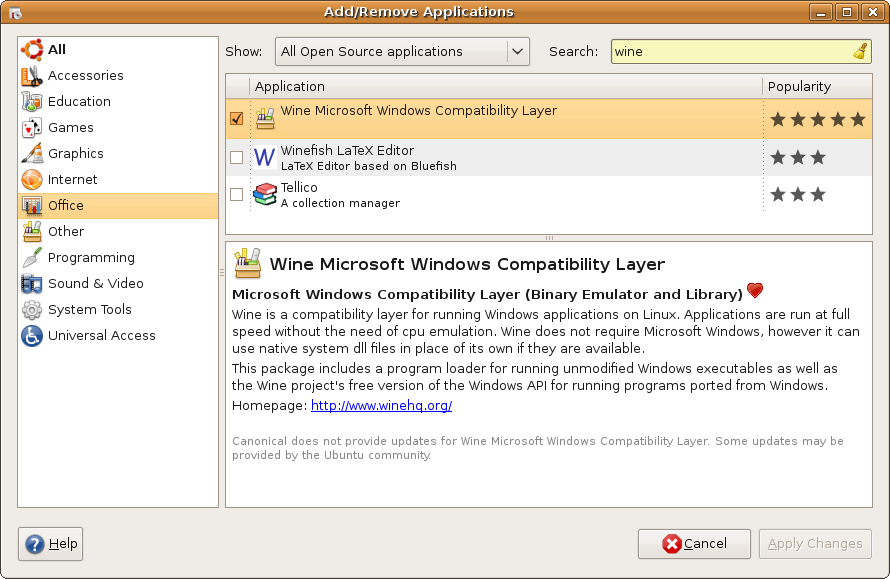The width and height of the screenshot is (890, 579).
Task: Click the Wine row's five-star popularity rating
Action: [x=818, y=119]
